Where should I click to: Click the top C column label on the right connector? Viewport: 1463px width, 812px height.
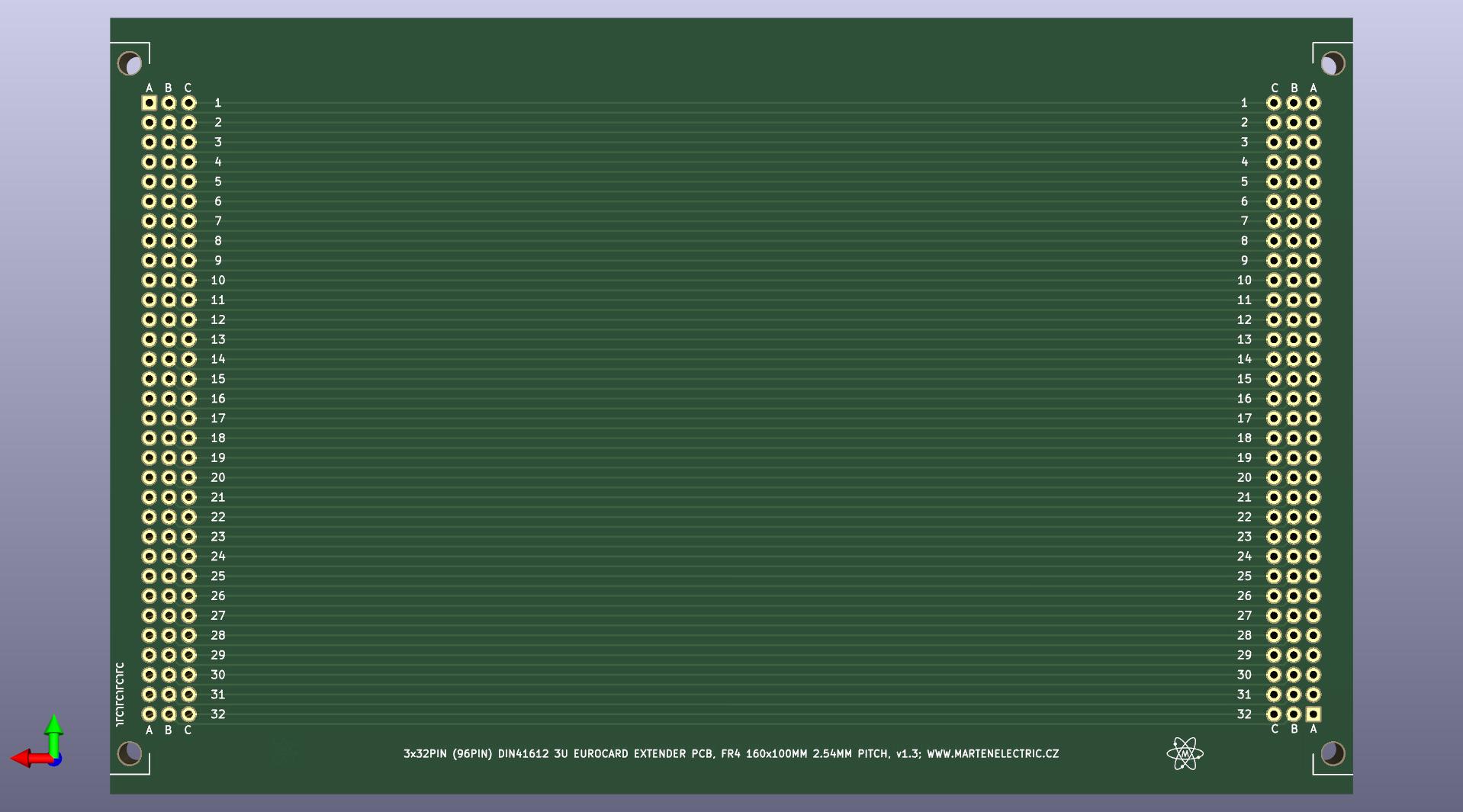tap(1274, 88)
